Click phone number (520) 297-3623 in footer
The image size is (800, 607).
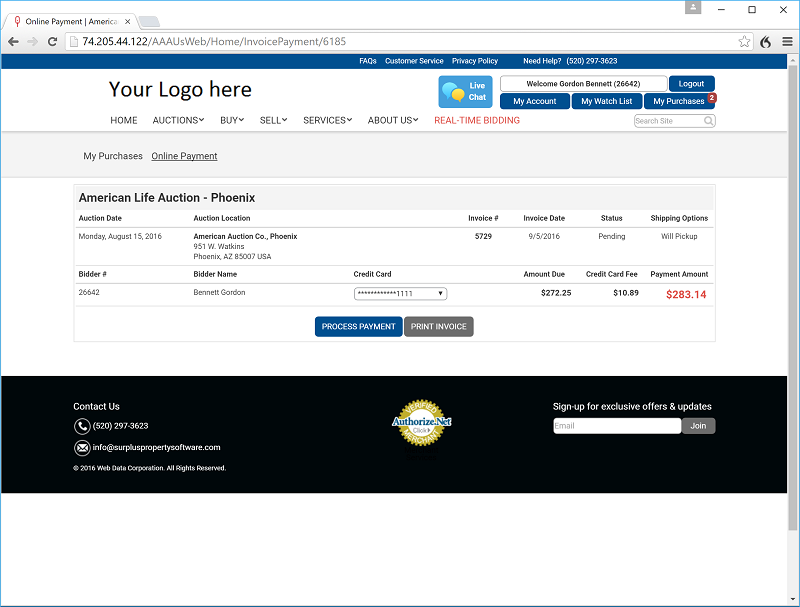(120, 426)
